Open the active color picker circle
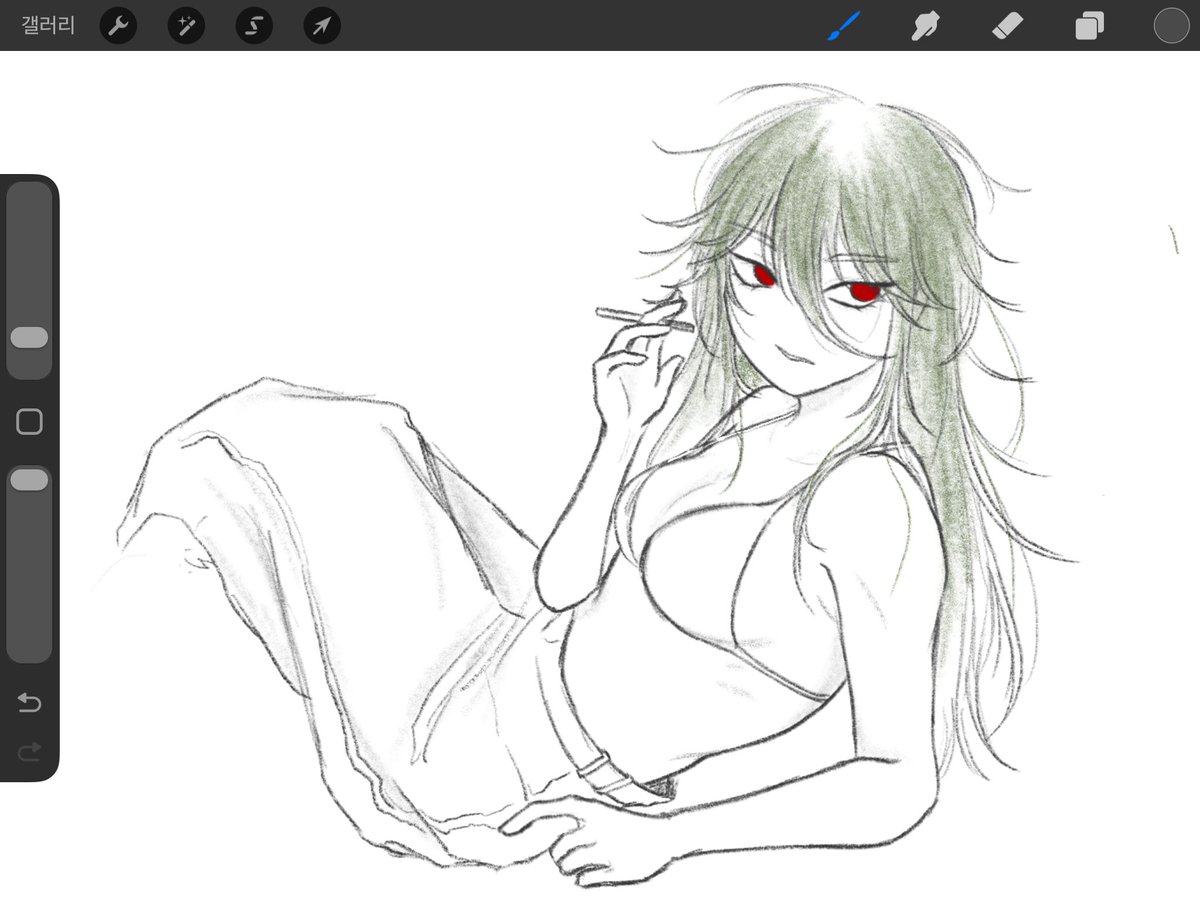Screen dimensions: 1200x900 click(x=1171, y=25)
